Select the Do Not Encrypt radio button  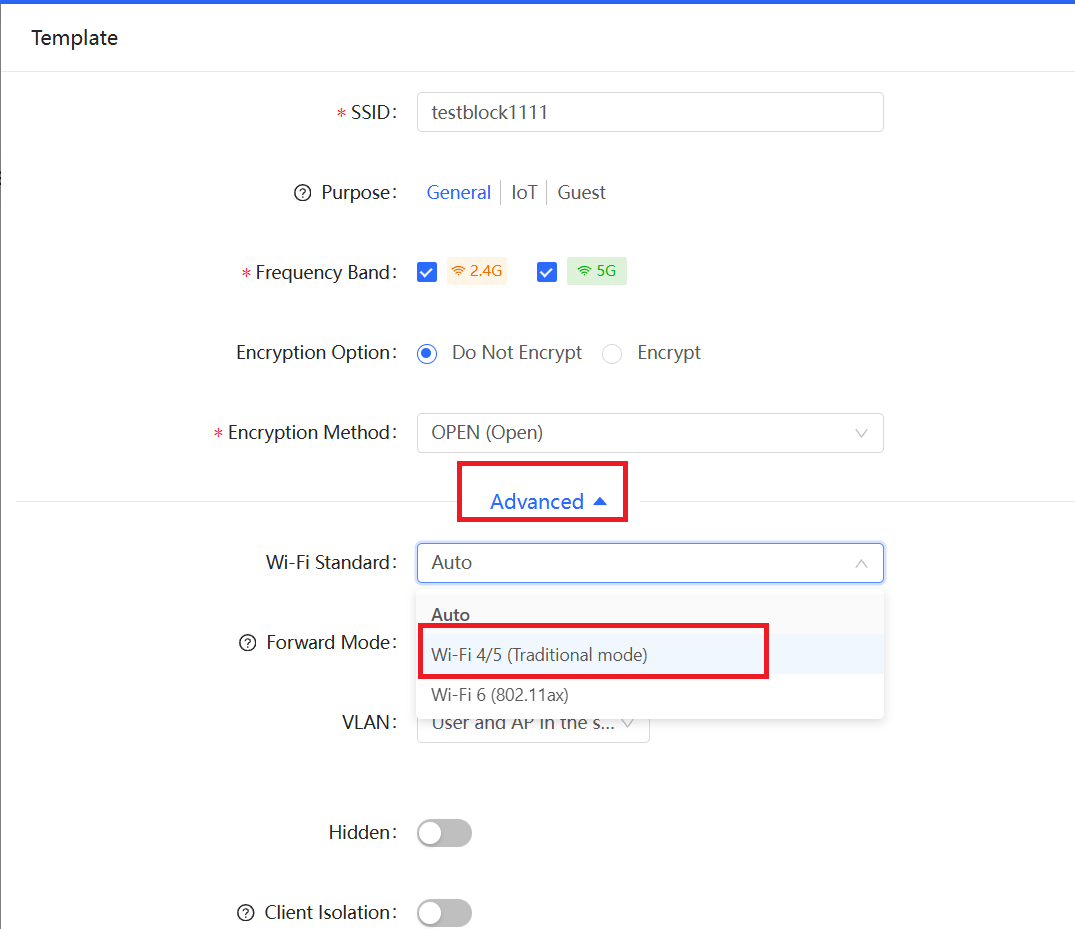tap(427, 353)
